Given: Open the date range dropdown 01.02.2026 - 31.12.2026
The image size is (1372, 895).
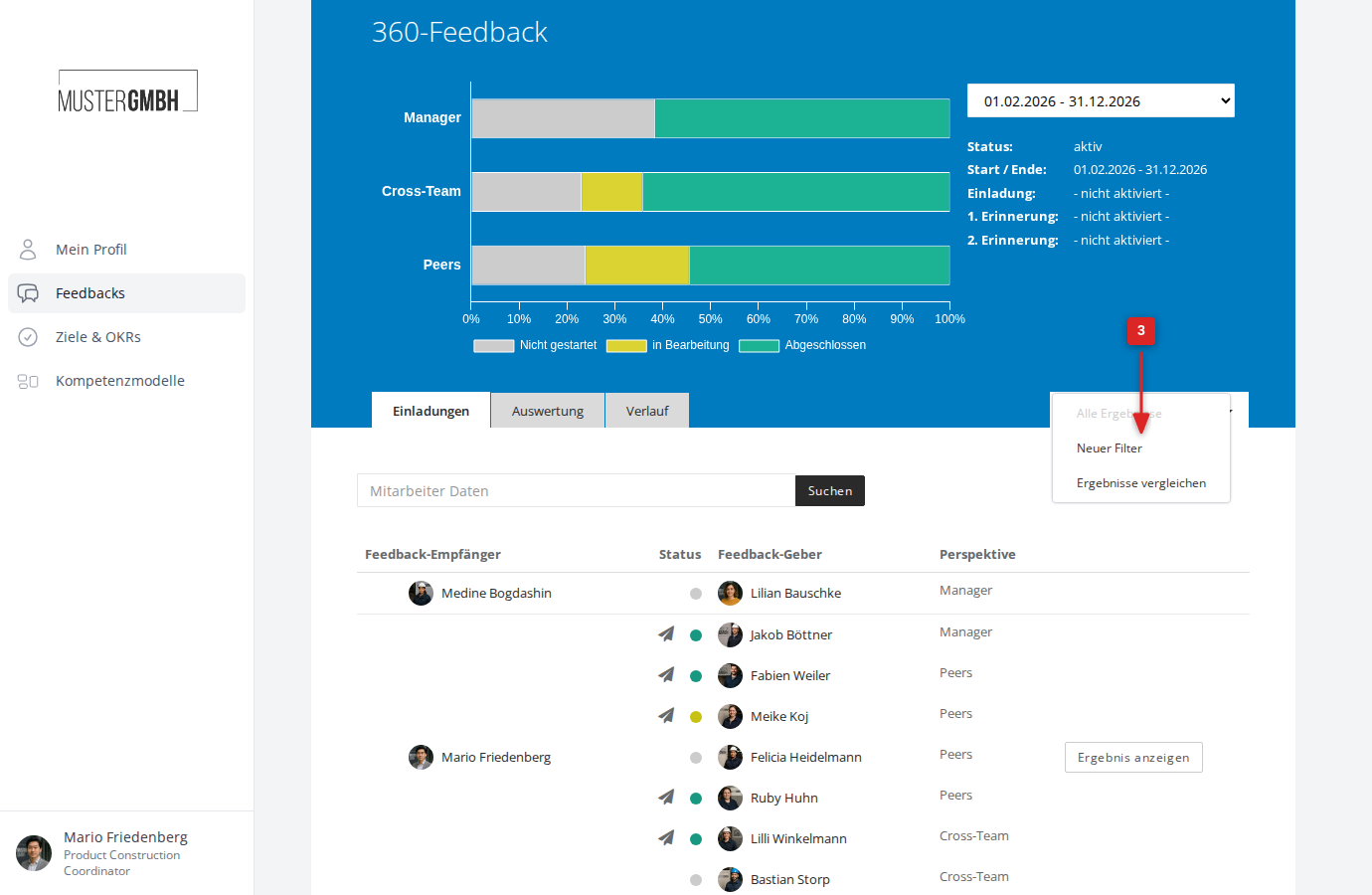Looking at the screenshot, I should [1101, 100].
